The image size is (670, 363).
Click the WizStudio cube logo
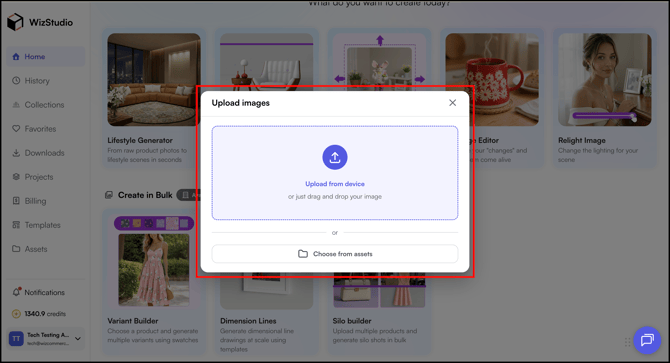(15, 22)
